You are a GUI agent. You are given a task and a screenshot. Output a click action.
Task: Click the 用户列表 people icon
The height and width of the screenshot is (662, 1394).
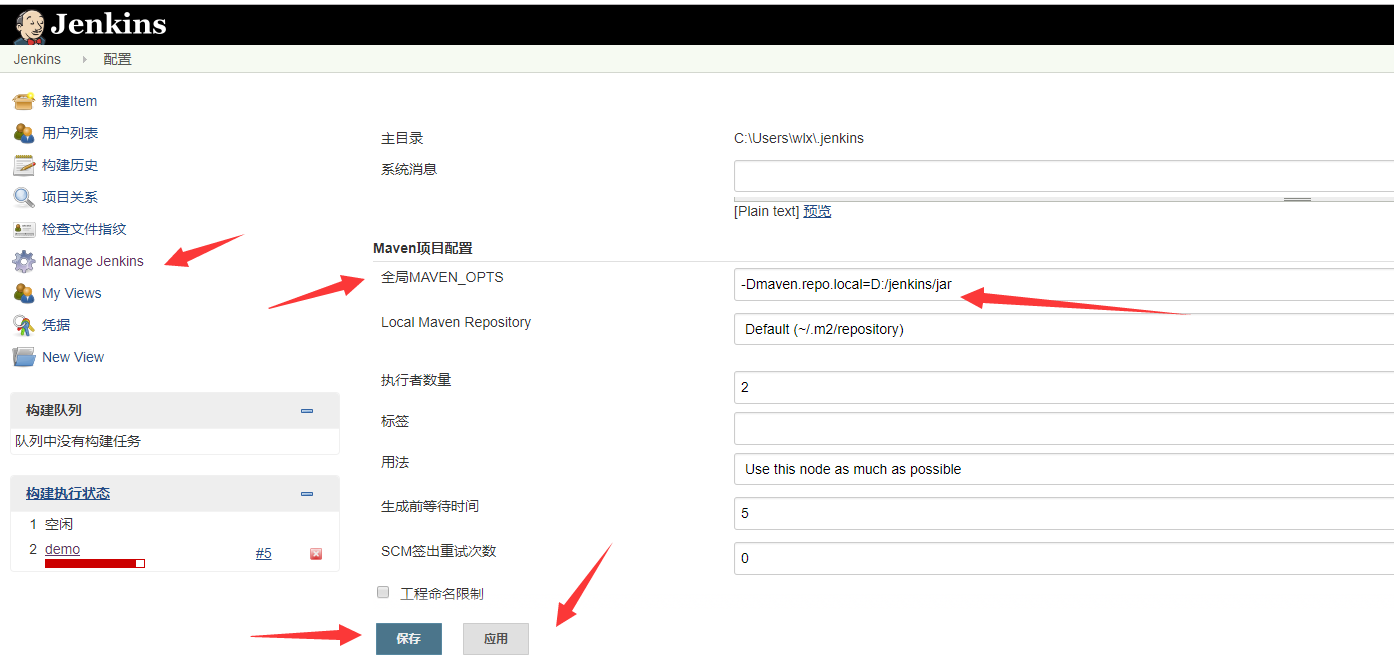[x=24, y=133]
